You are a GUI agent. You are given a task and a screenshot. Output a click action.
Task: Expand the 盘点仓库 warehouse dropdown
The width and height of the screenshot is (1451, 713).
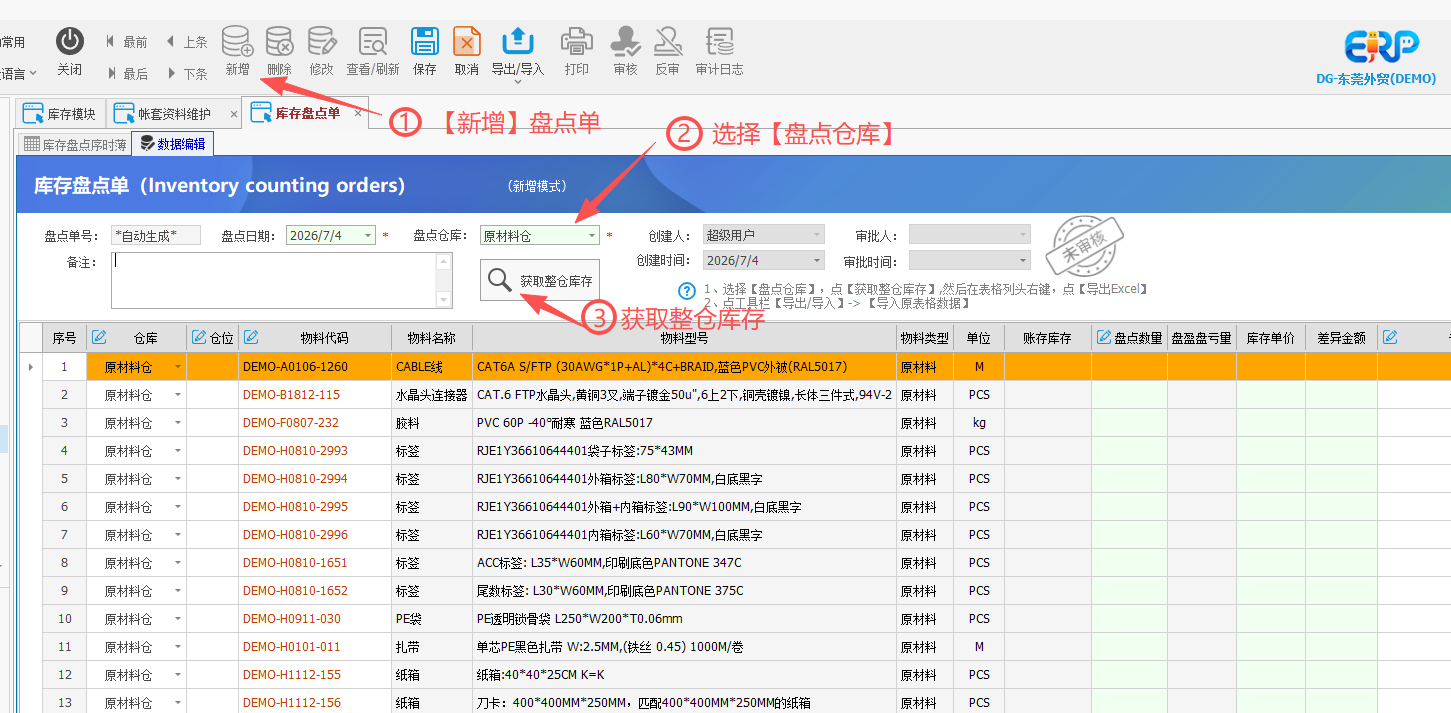tap(592, 236)
